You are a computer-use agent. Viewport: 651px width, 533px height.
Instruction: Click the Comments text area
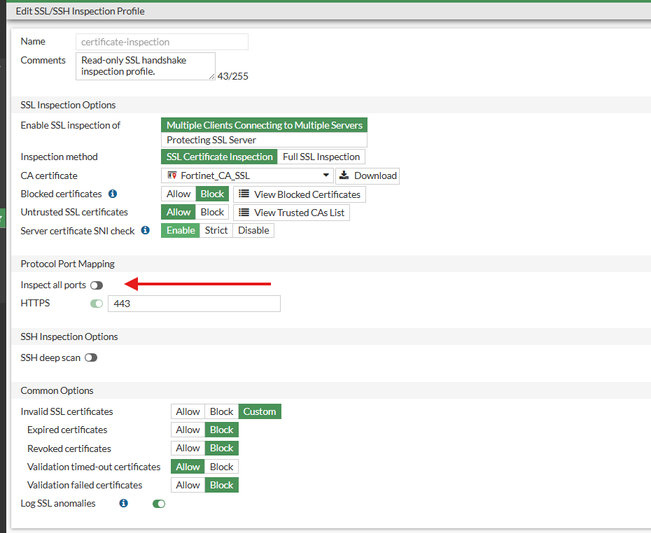[x=145, y=66]
